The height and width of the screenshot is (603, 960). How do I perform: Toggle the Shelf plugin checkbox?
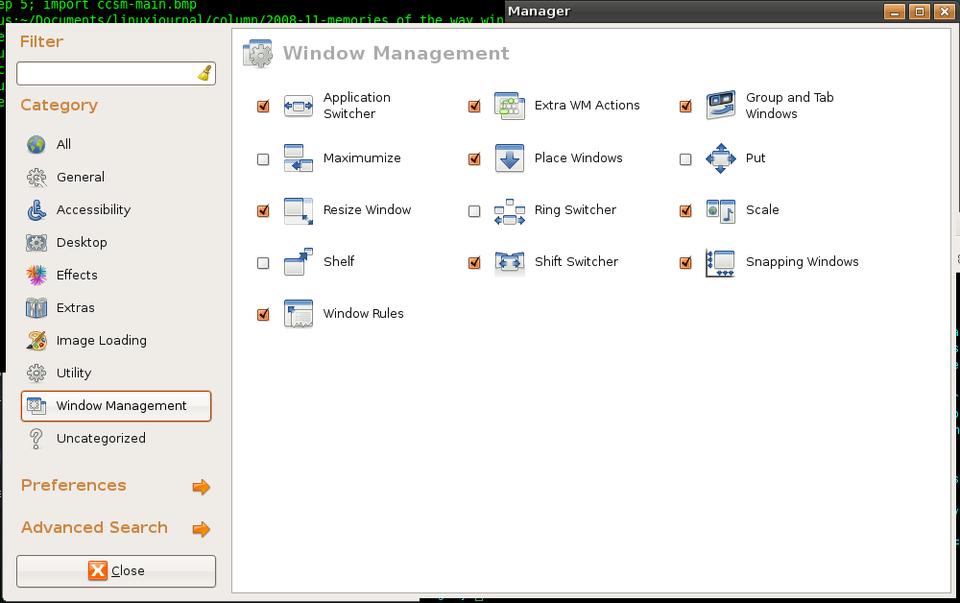coord(263,263)
